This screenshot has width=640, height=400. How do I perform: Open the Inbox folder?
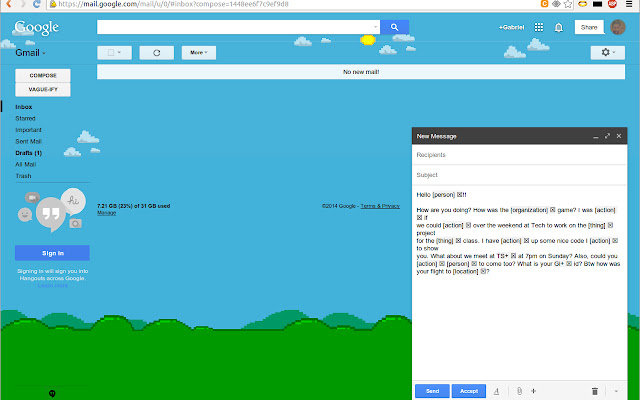click(24, 107)
